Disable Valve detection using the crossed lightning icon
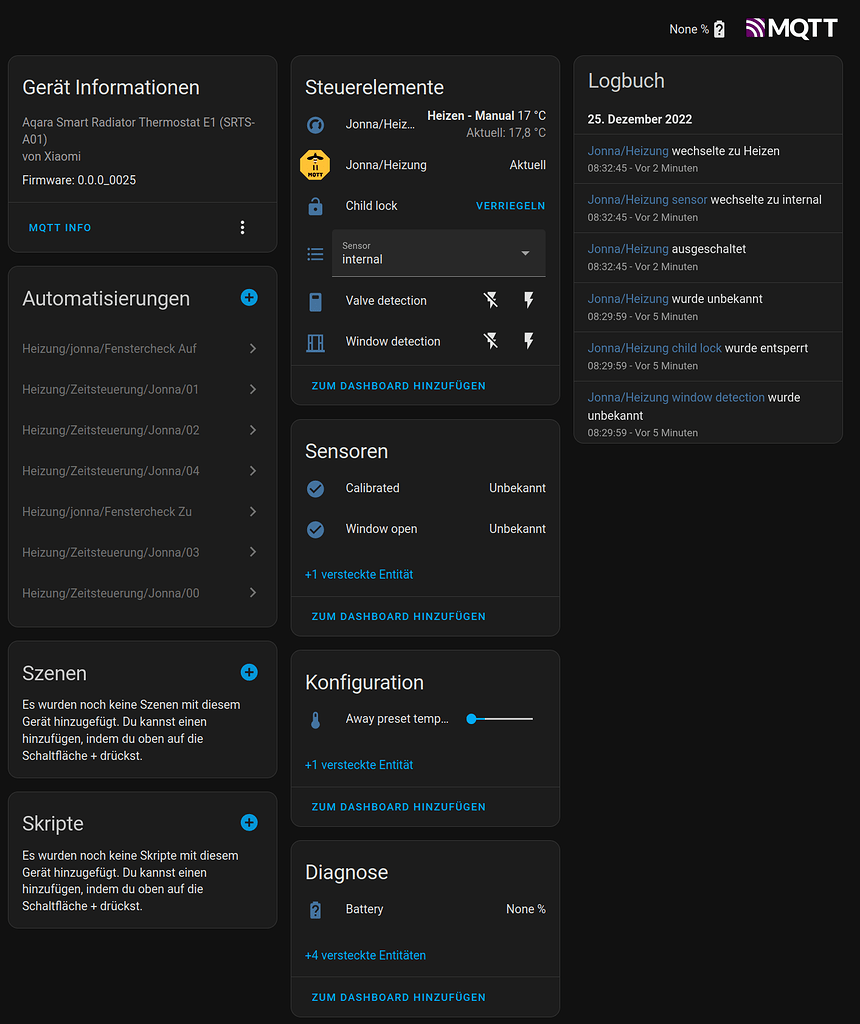This screenshot has width=860, height=1024. 491,300
